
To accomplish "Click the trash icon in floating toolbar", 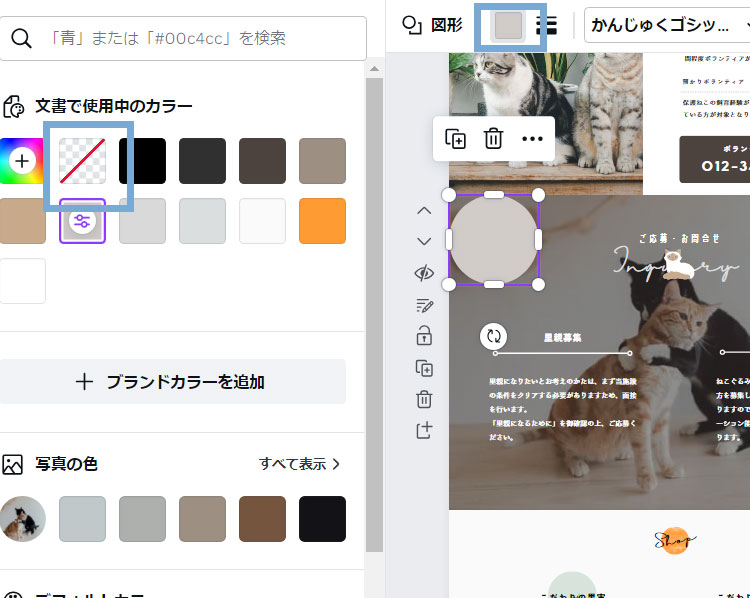I will pos(493,139).
